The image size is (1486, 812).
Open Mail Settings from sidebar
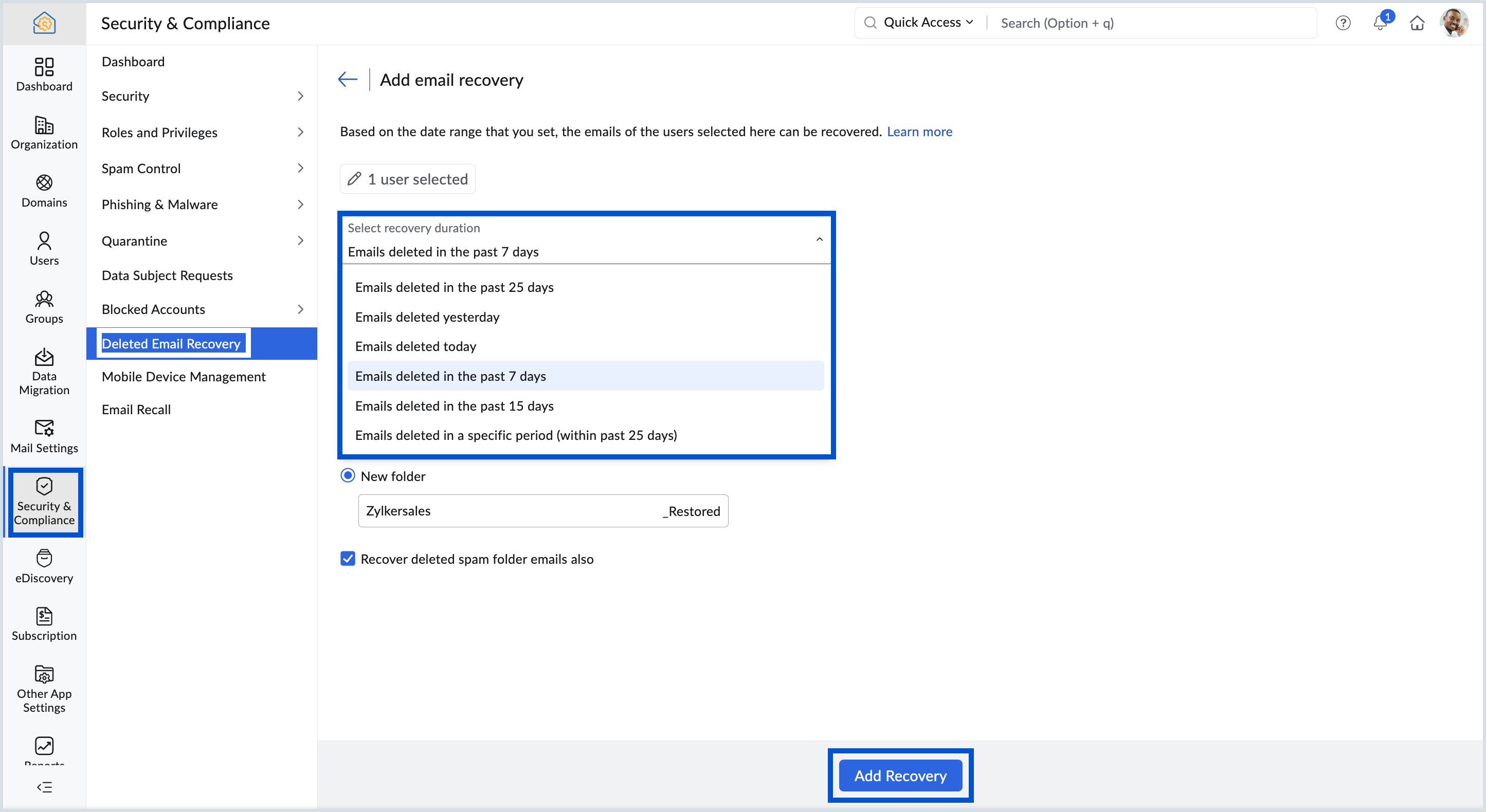tap(44, 435)
